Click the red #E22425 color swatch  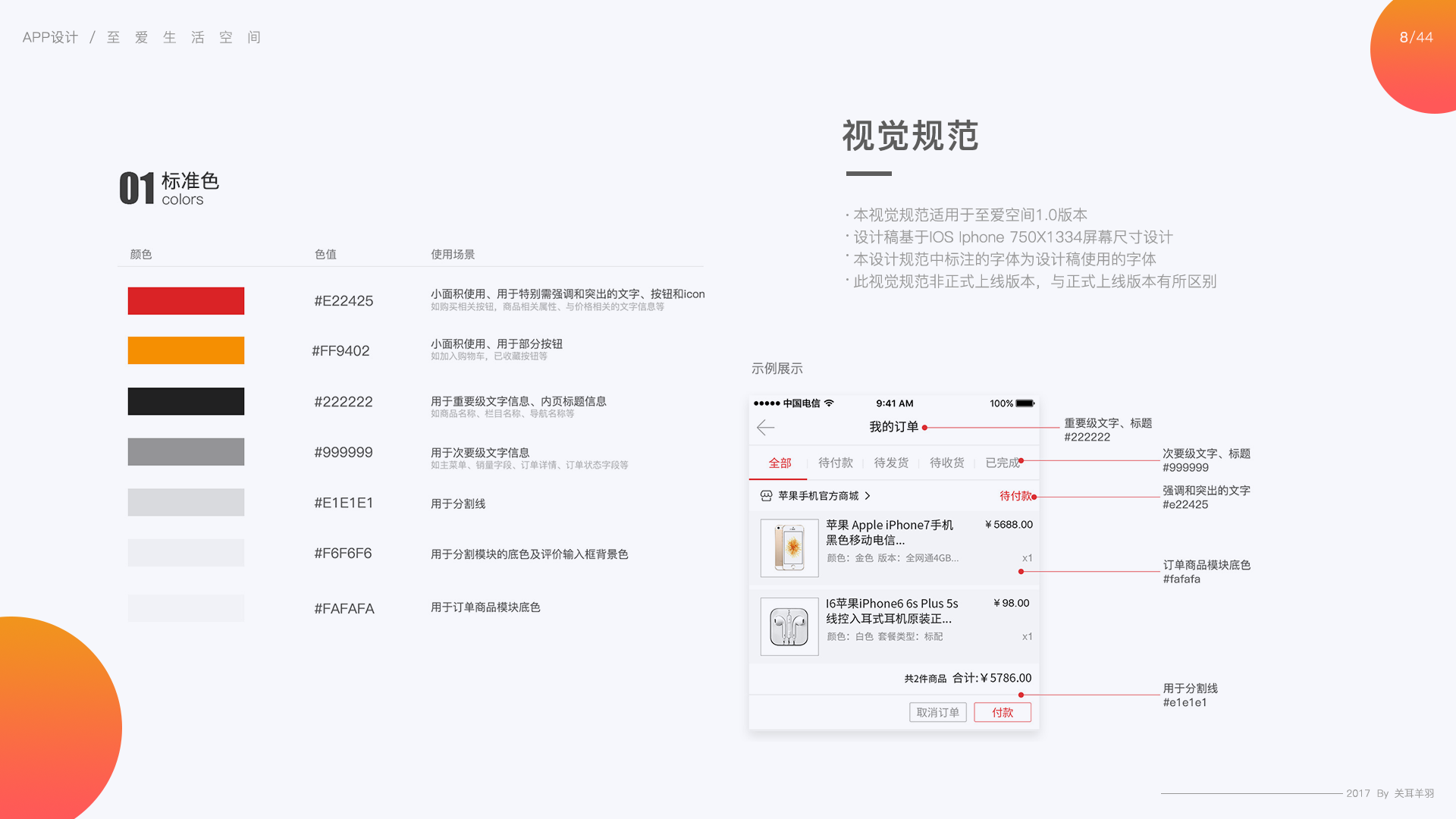tap(186, 301)
